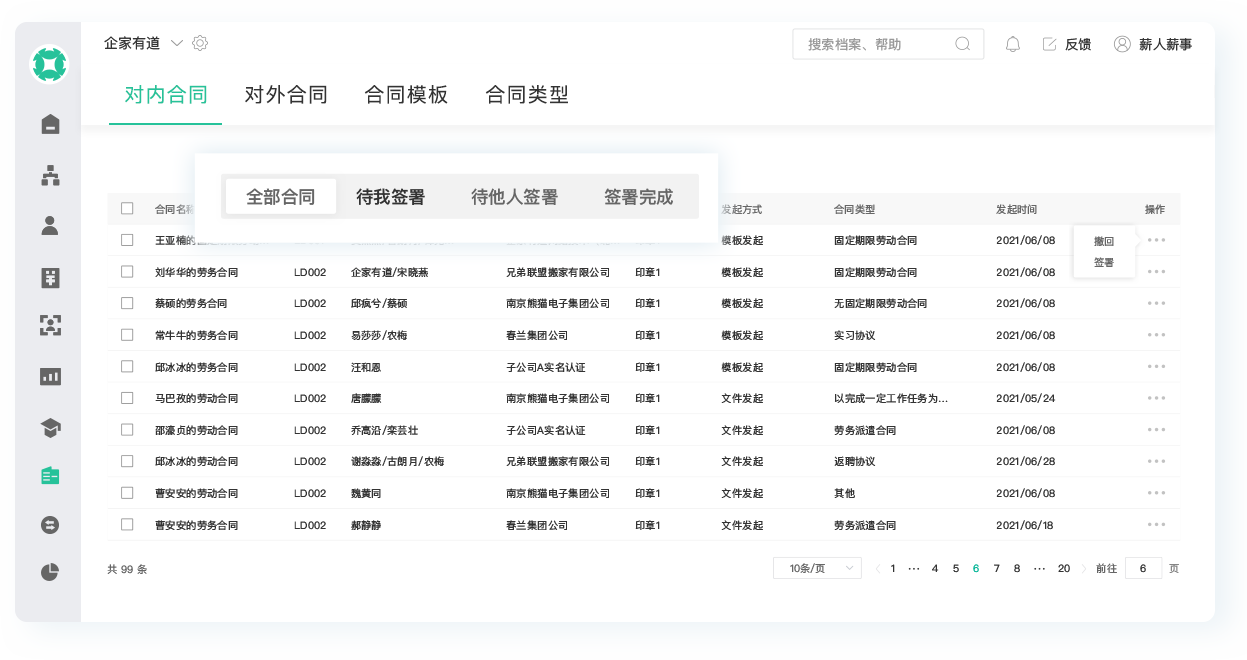Image resolution: width=1247 pixels, height=660 pixels.
Task: Click the notification bell icon
Action: click(x=1012, y=43)
